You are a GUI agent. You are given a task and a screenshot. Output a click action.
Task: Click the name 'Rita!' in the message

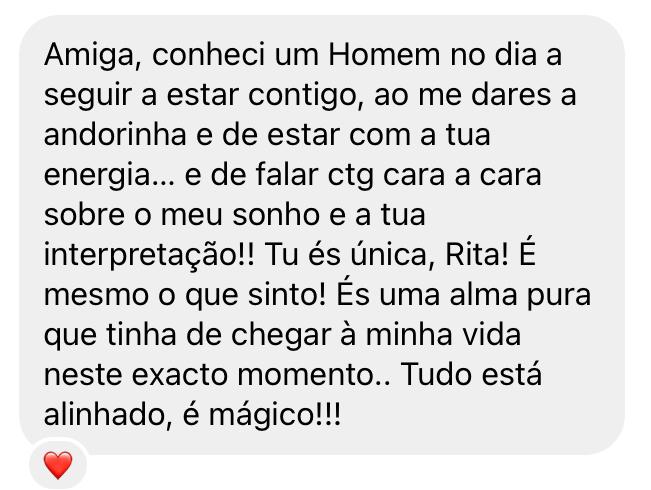coord(477,255)
